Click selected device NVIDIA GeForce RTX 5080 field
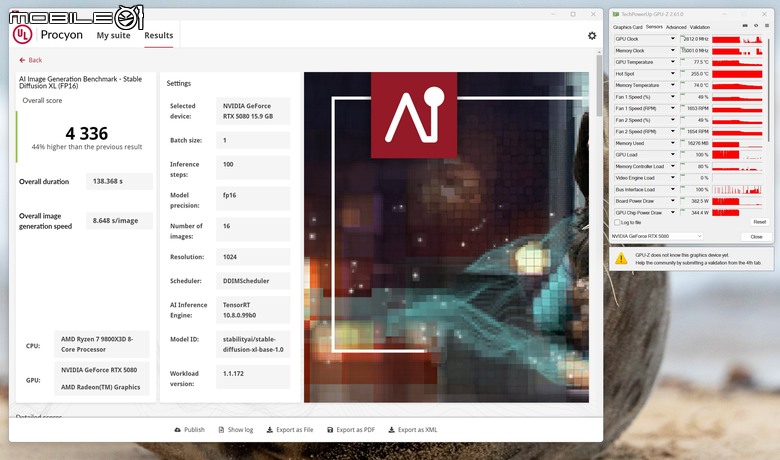780x460 pixels. tap(253, 111)
